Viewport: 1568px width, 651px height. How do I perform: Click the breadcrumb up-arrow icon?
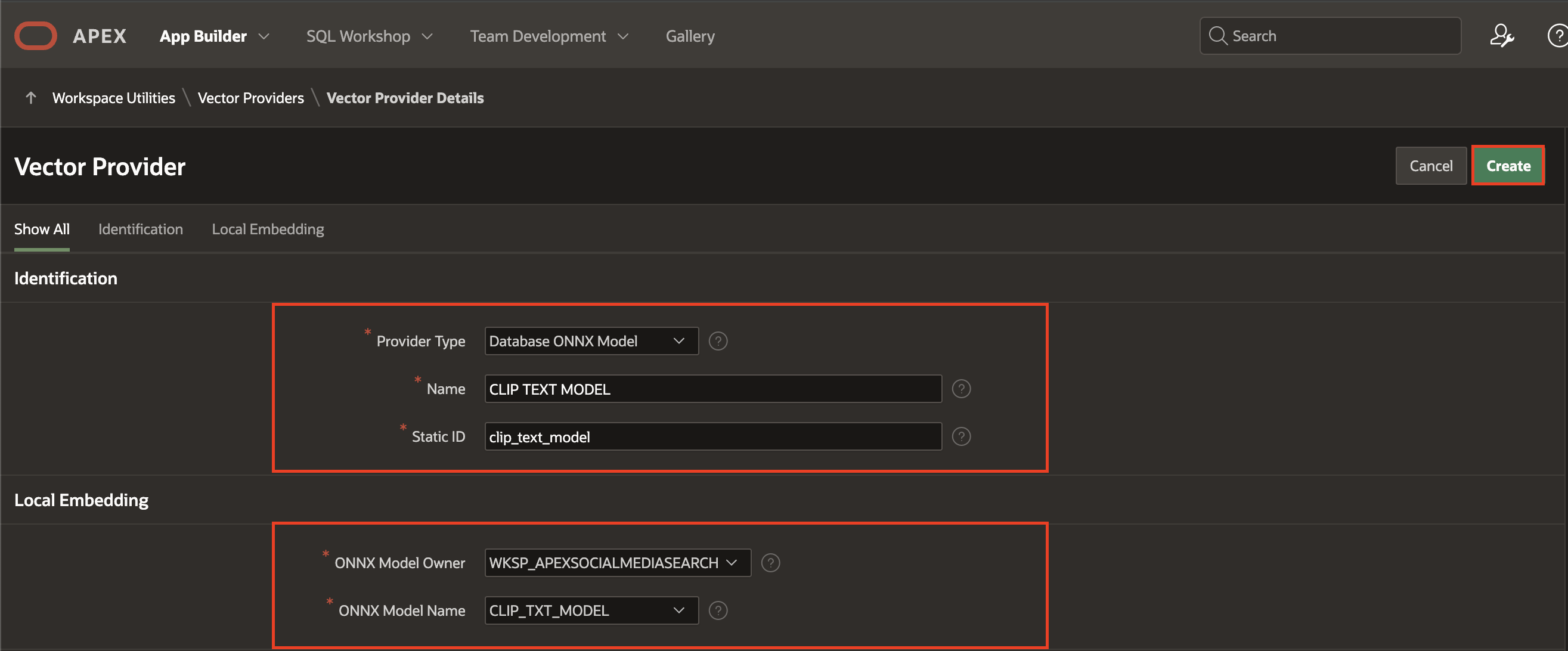tap(31, 98)
